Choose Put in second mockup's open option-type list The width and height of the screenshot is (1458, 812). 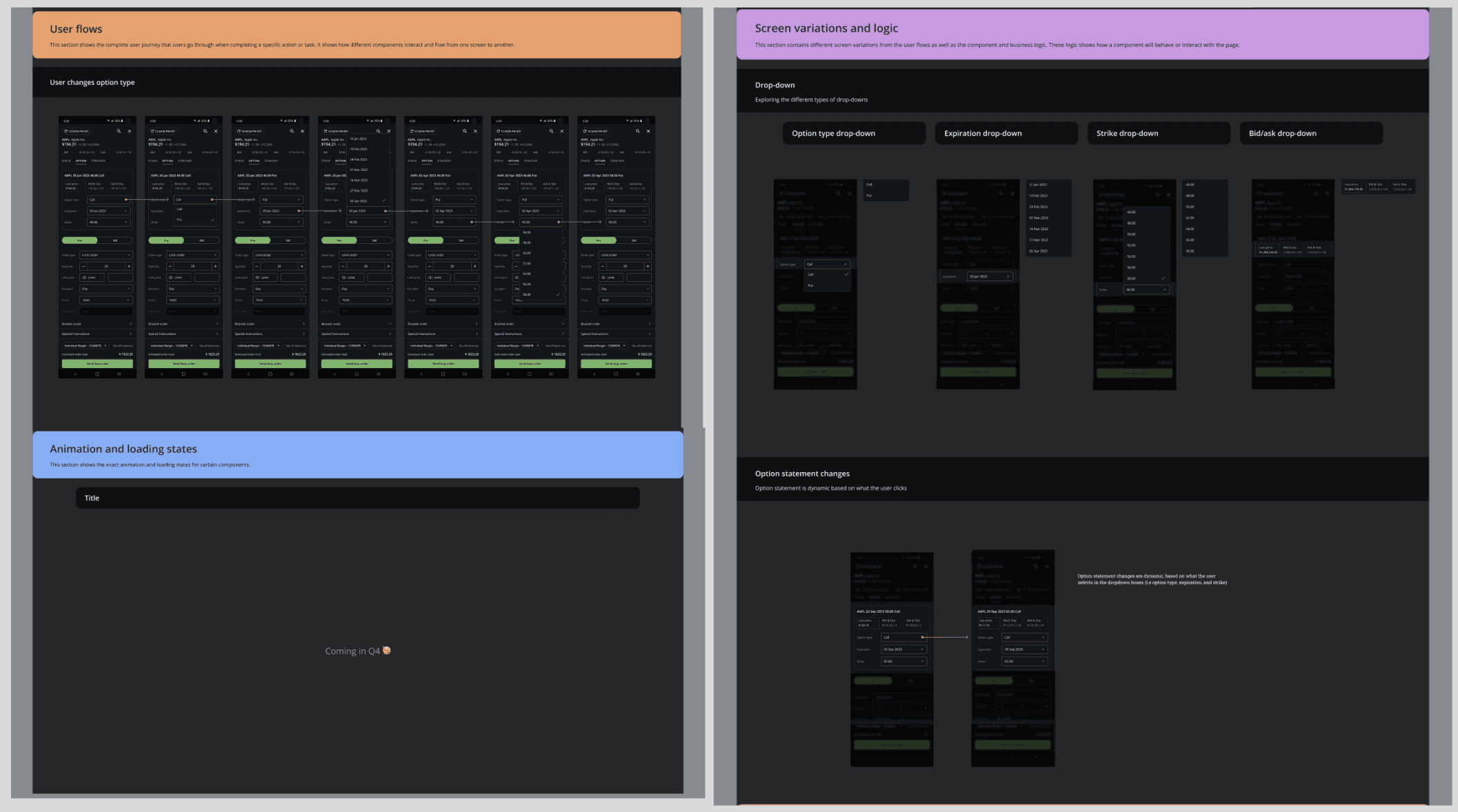(179, 219)
